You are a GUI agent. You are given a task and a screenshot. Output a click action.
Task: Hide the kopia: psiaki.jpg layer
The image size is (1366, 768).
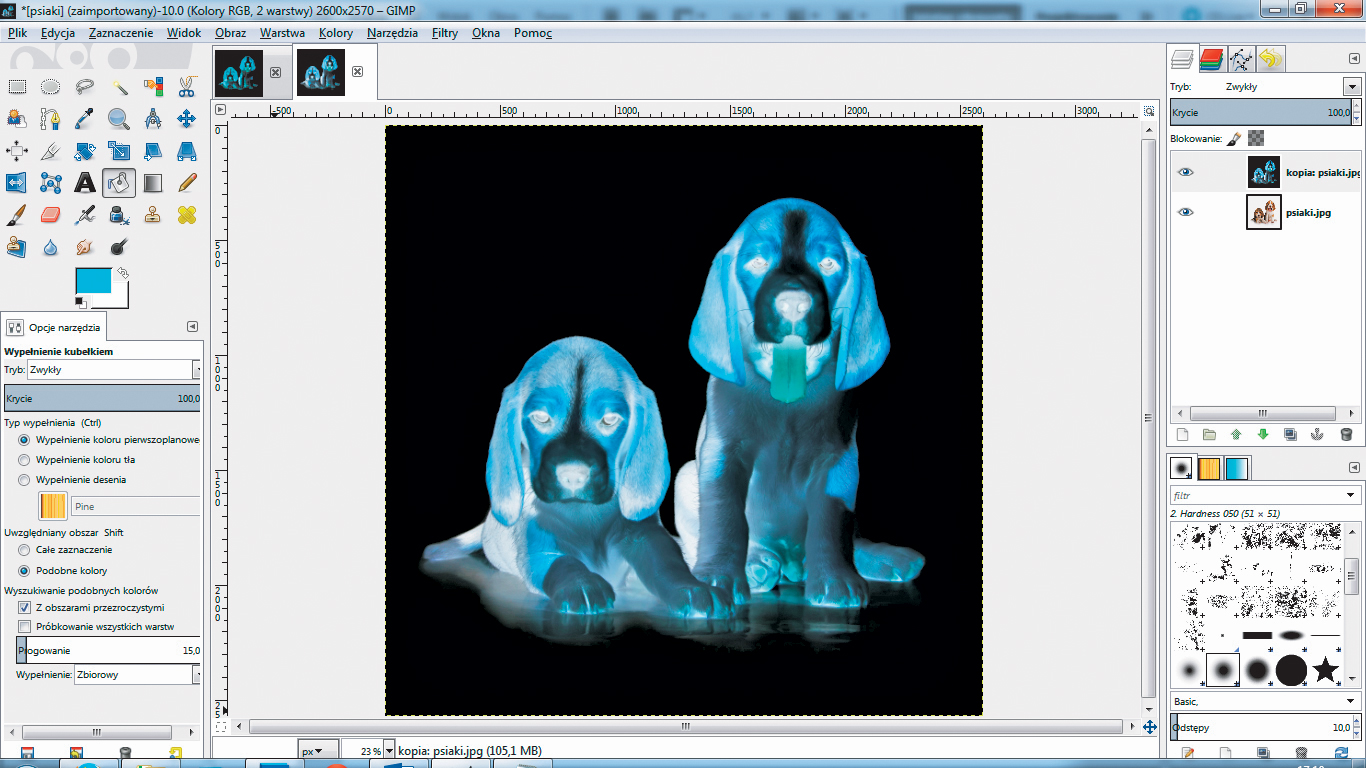point(1185,172)
